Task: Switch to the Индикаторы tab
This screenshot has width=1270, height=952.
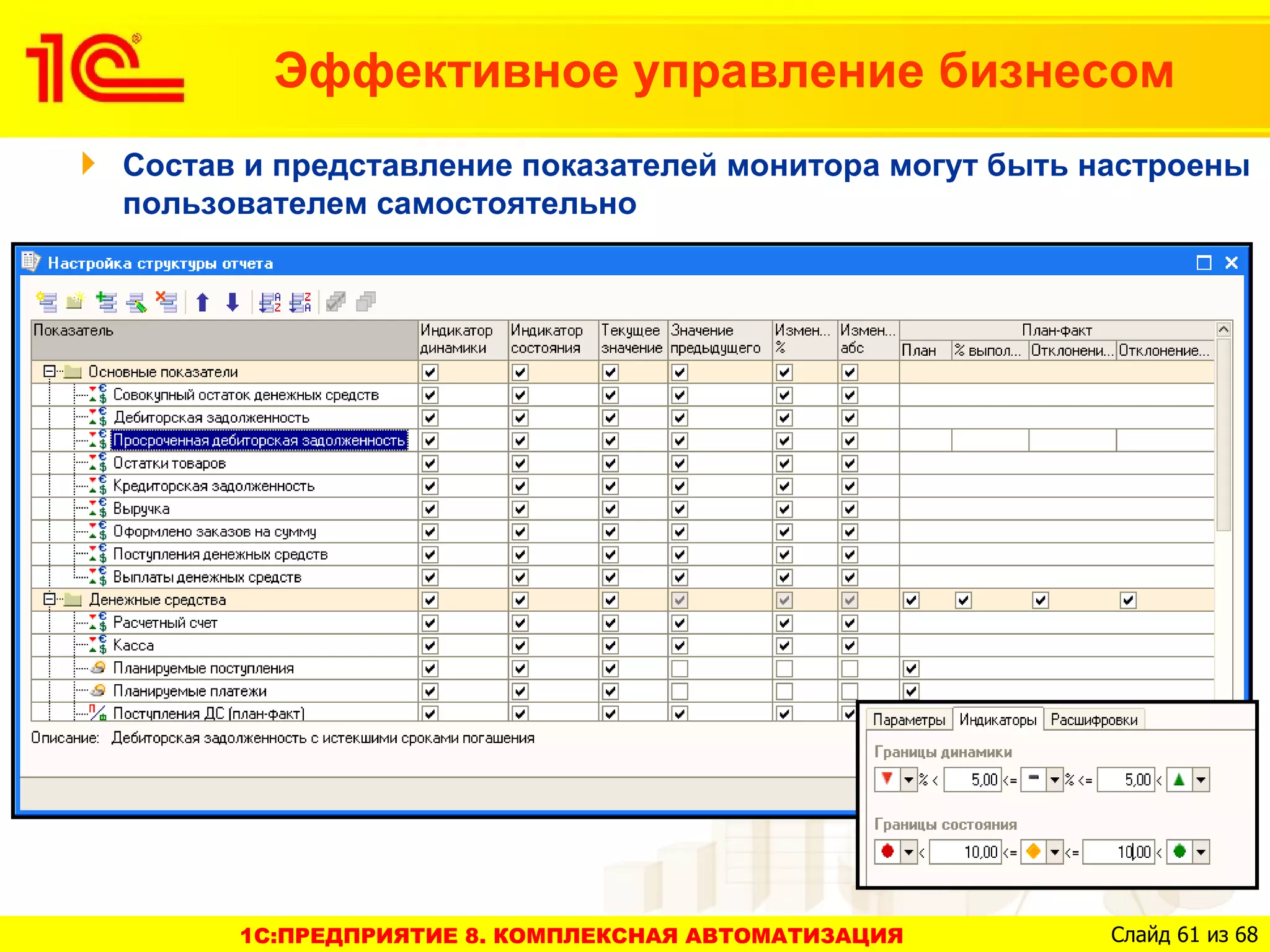Action: [x=998, y=720]
